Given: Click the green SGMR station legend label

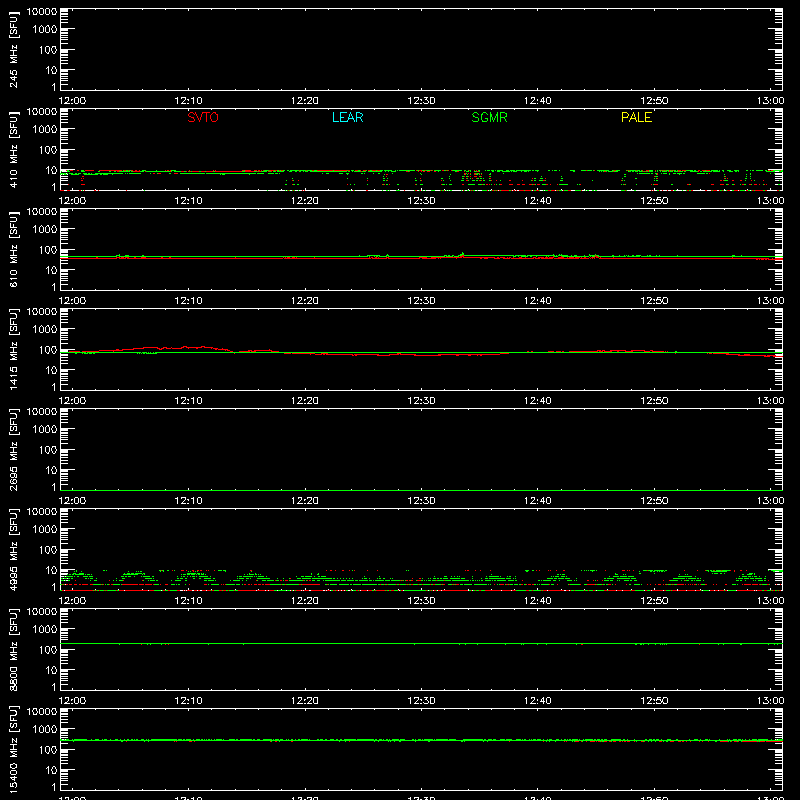Looking at the screenshot, I should point(489,117).
